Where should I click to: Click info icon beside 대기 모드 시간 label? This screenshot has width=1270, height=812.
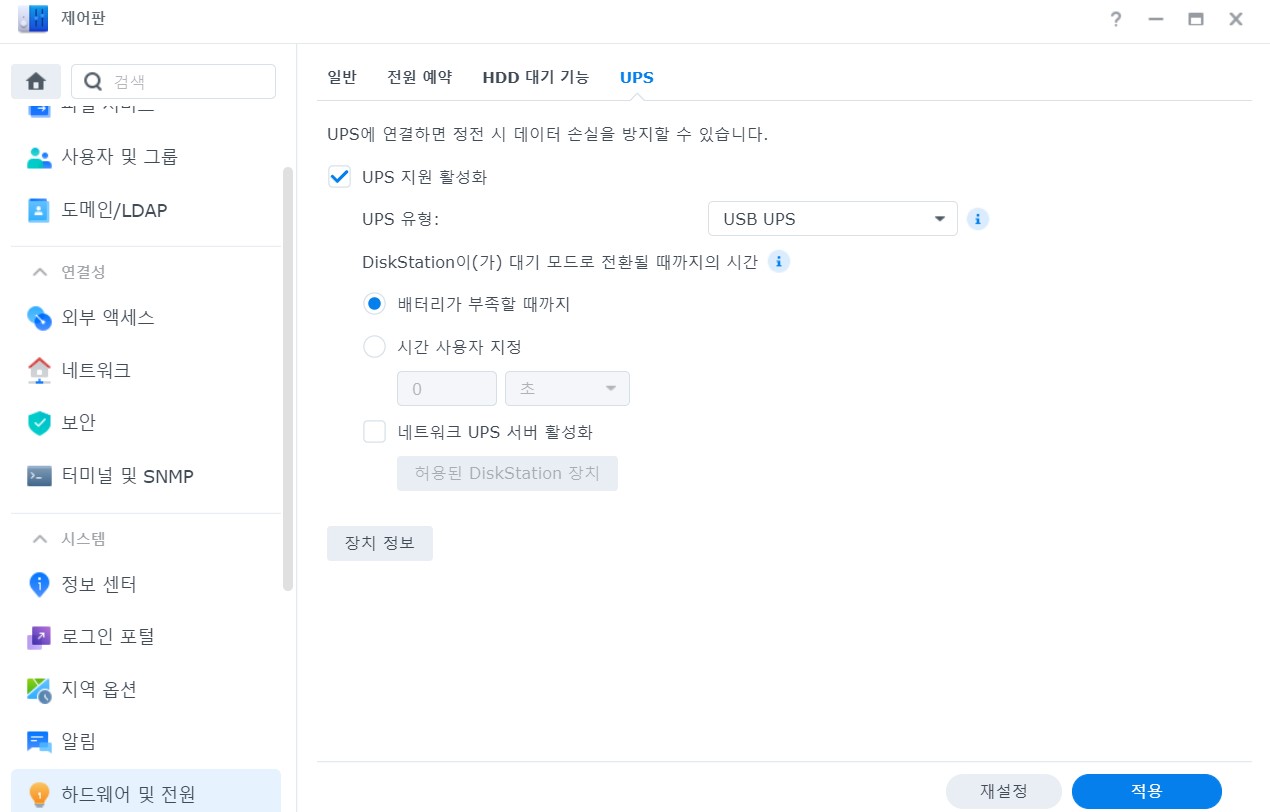778,262
